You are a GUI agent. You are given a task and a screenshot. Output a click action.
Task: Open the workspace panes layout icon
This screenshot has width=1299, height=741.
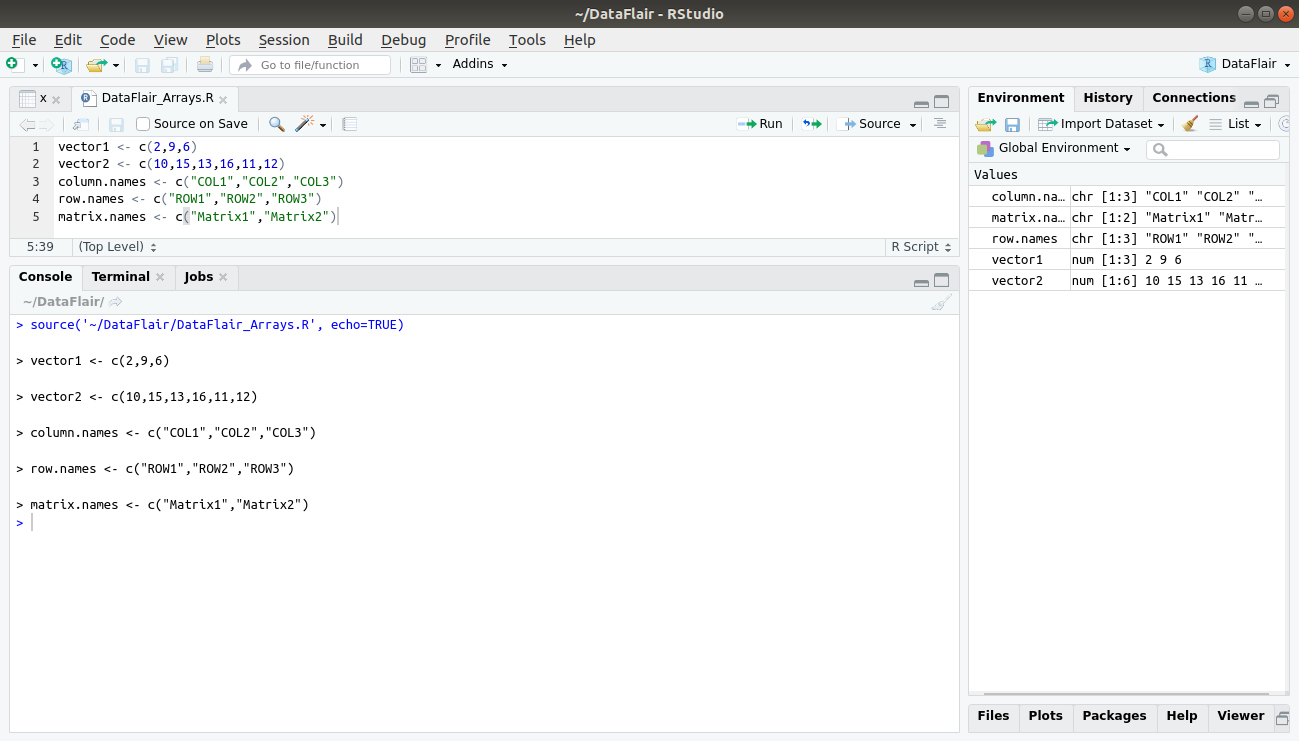[418, 65]
